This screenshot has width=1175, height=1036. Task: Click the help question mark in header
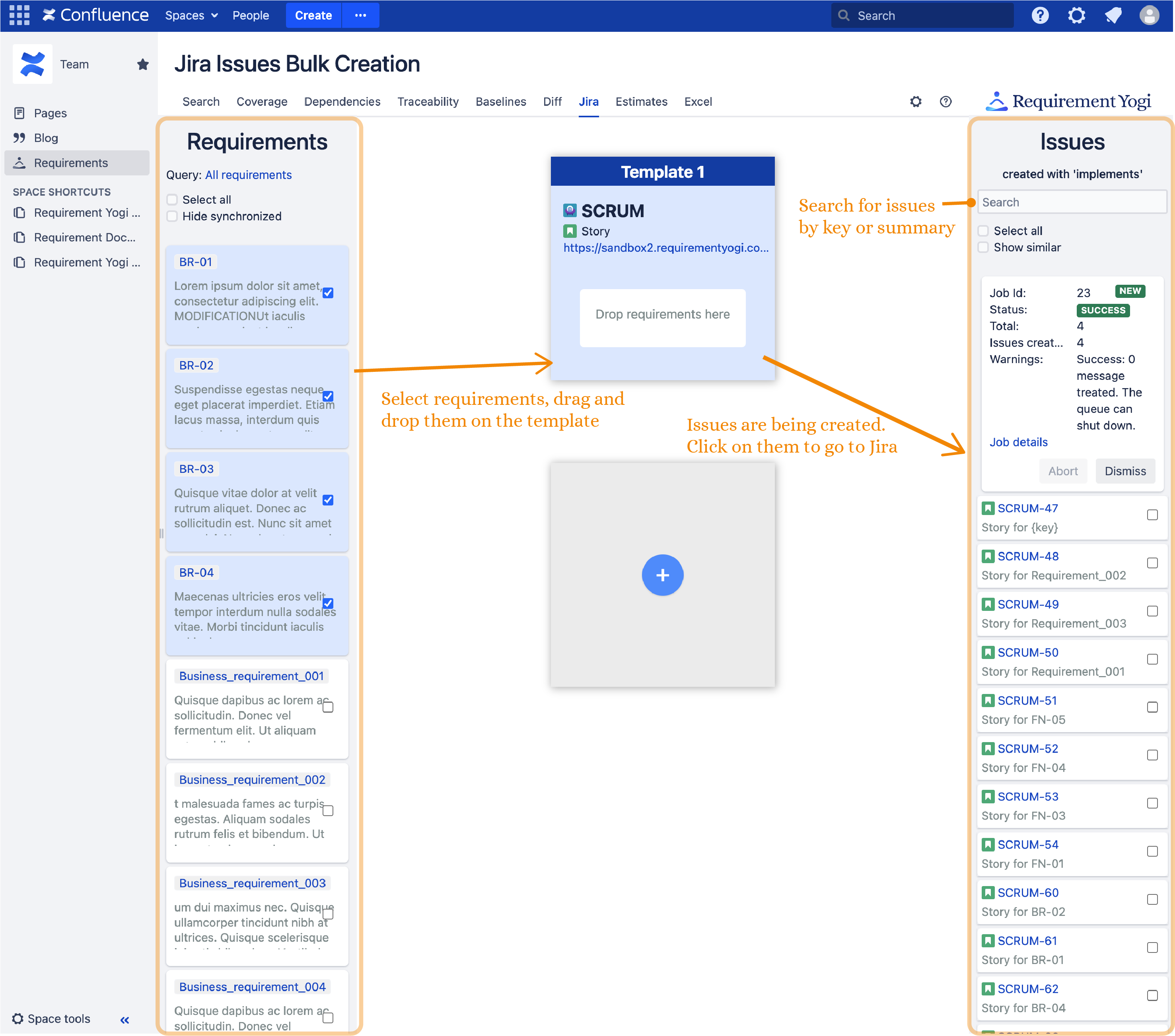(x=1039, y=16)
